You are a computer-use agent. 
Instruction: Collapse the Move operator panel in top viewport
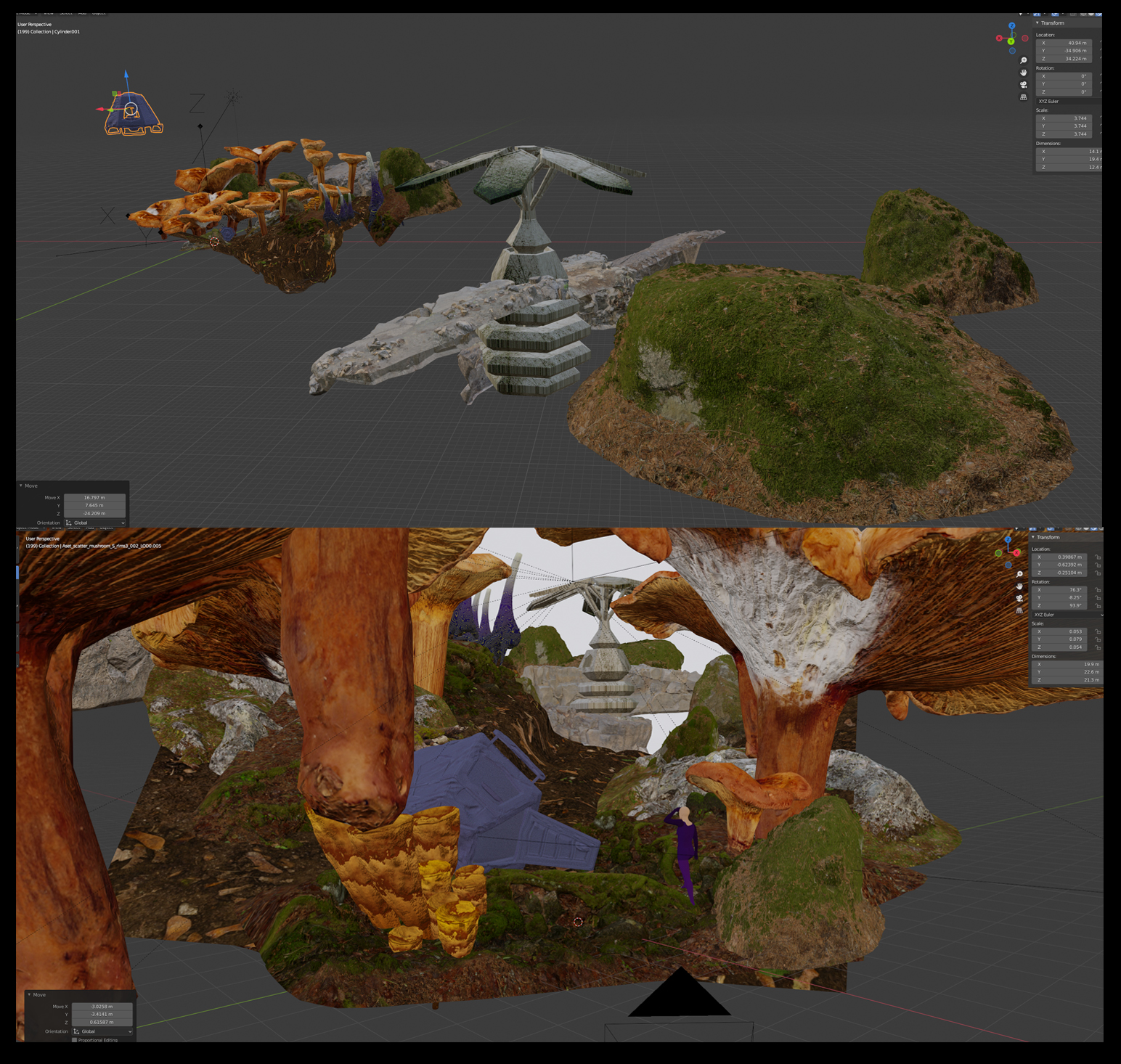[21, 486]
